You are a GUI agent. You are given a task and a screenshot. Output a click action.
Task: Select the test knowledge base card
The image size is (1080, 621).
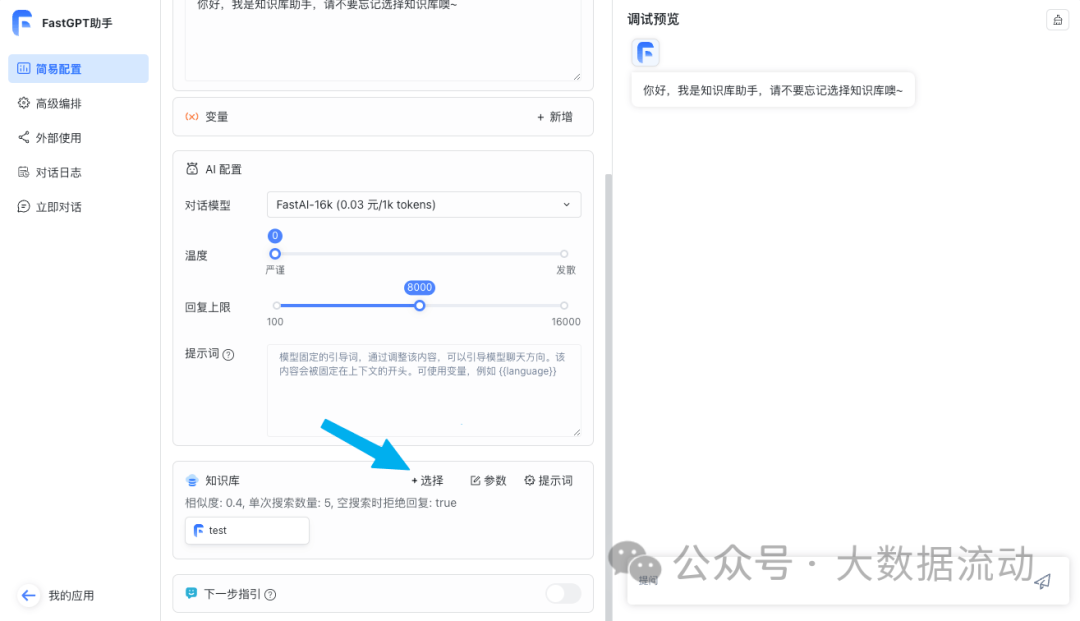click(247, 530)
